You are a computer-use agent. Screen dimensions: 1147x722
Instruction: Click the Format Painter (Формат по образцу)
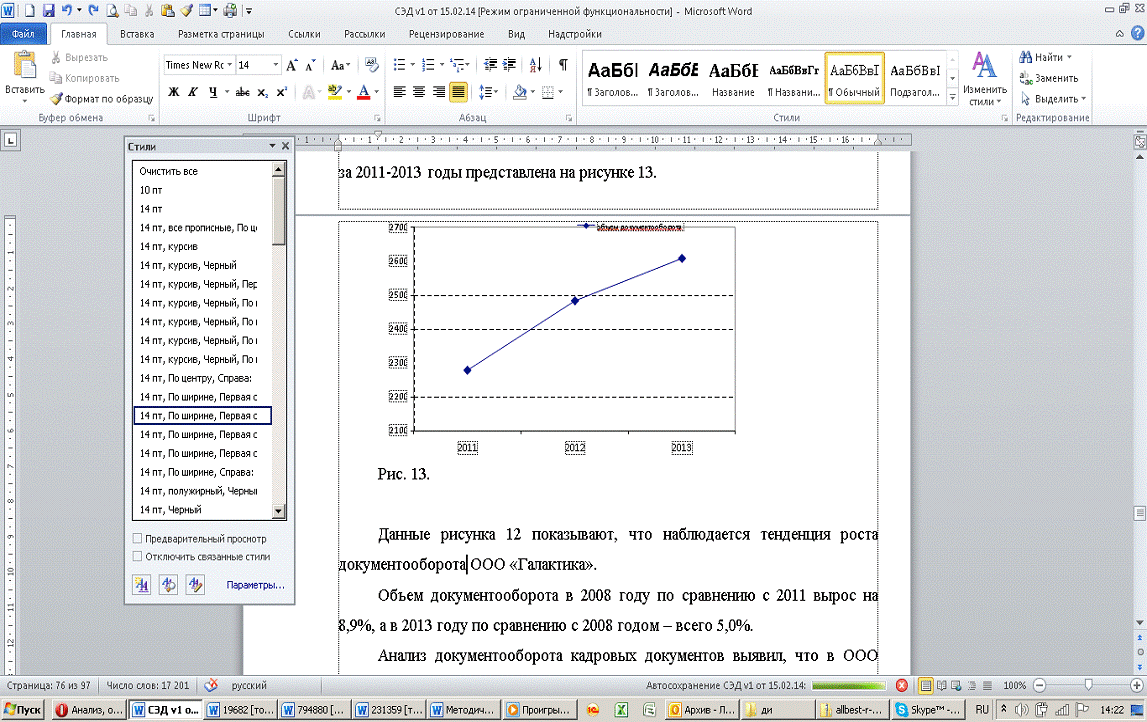(x=101, y=99)
